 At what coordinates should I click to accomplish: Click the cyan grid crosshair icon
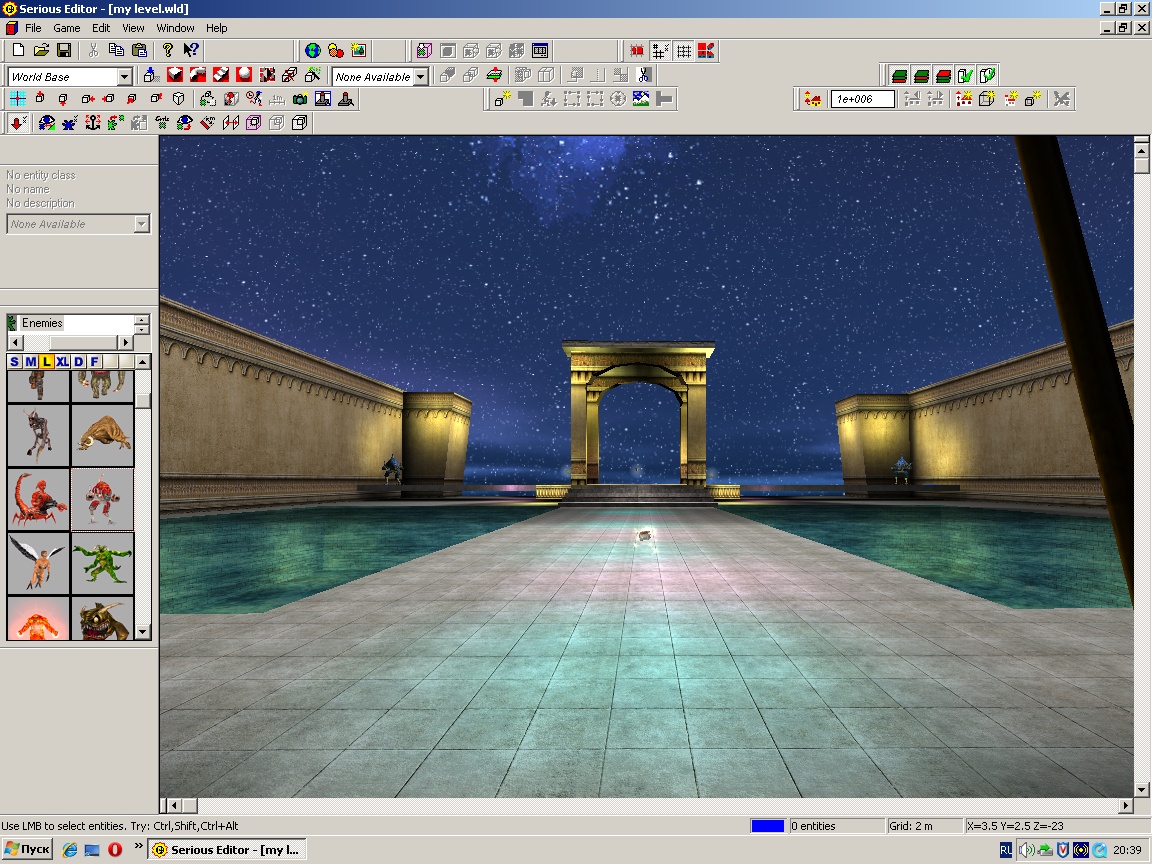click(18, 98)
